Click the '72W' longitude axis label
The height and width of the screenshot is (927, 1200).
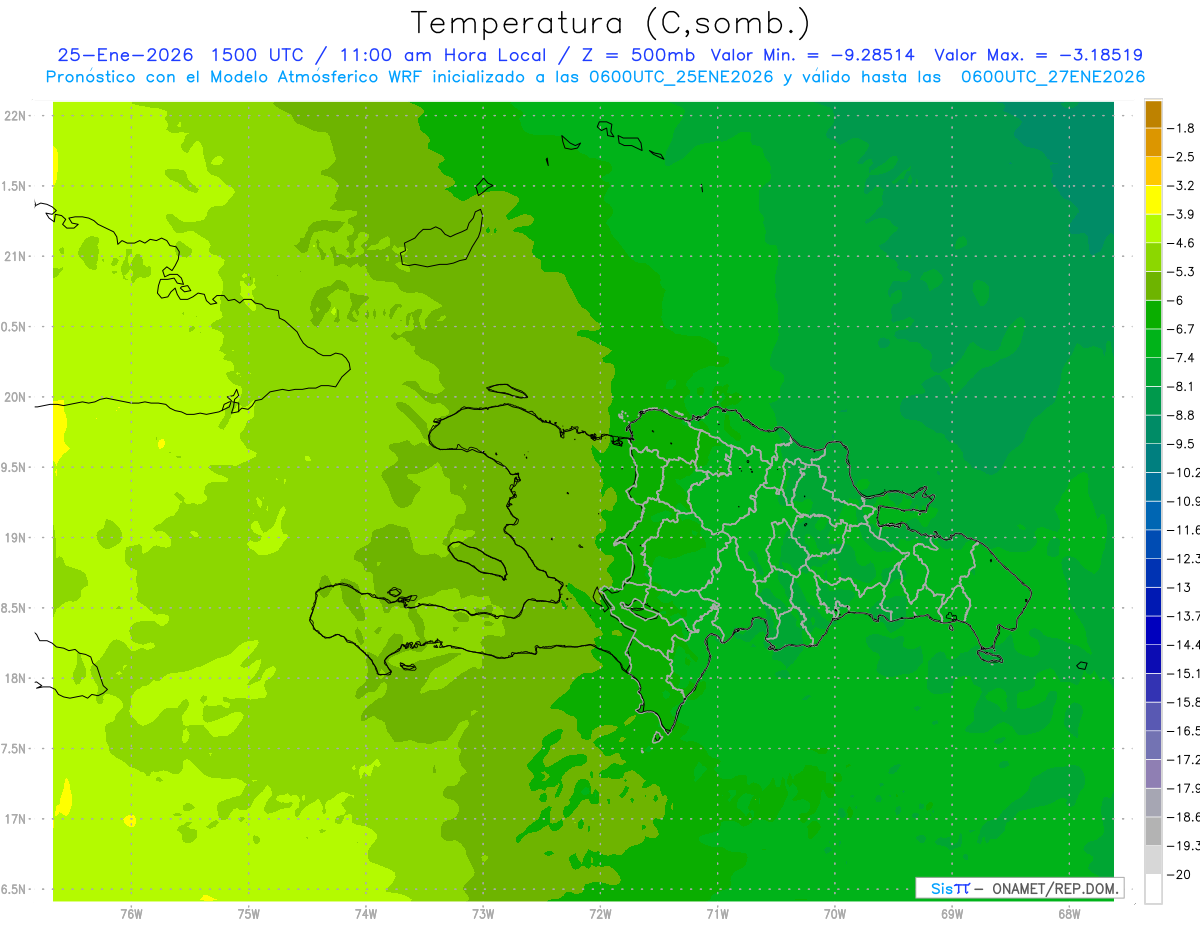(x=600, y=914)
